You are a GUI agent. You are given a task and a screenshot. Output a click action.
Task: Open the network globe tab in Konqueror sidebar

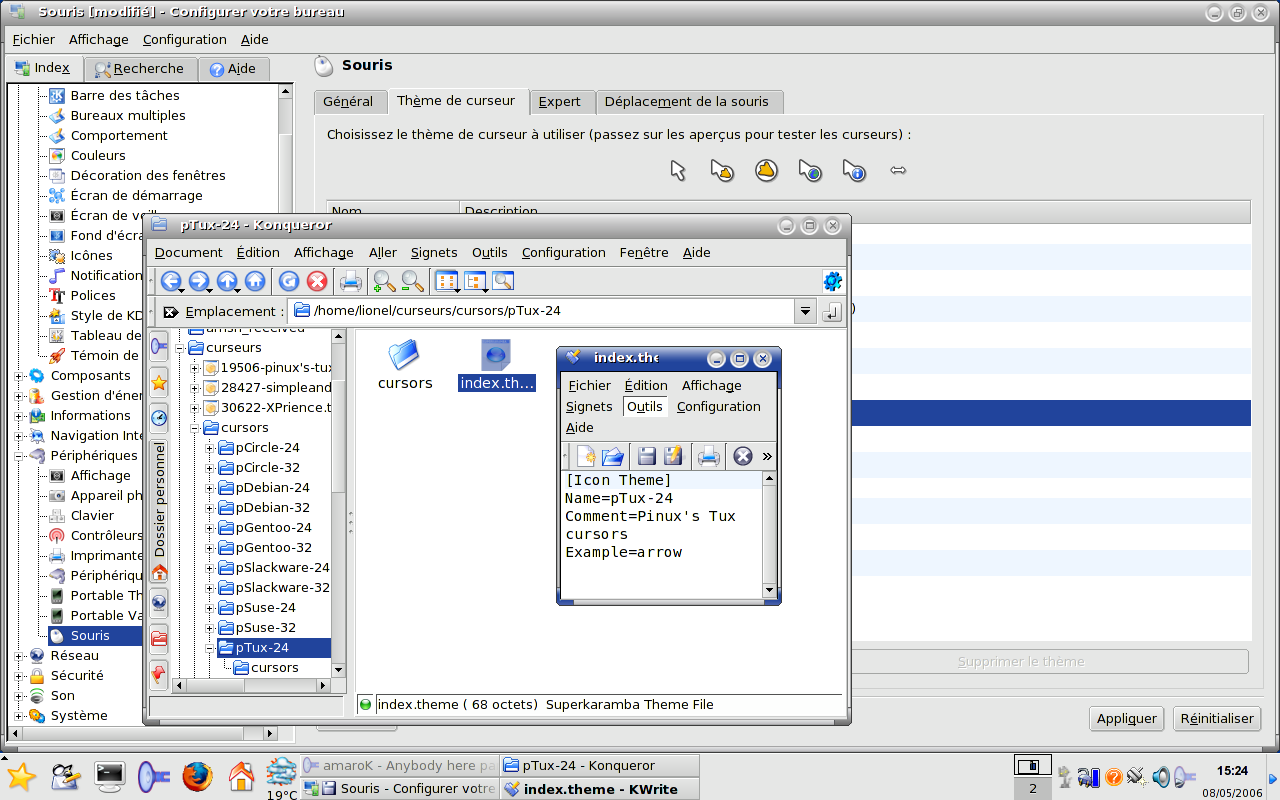(x=159, y=603)
